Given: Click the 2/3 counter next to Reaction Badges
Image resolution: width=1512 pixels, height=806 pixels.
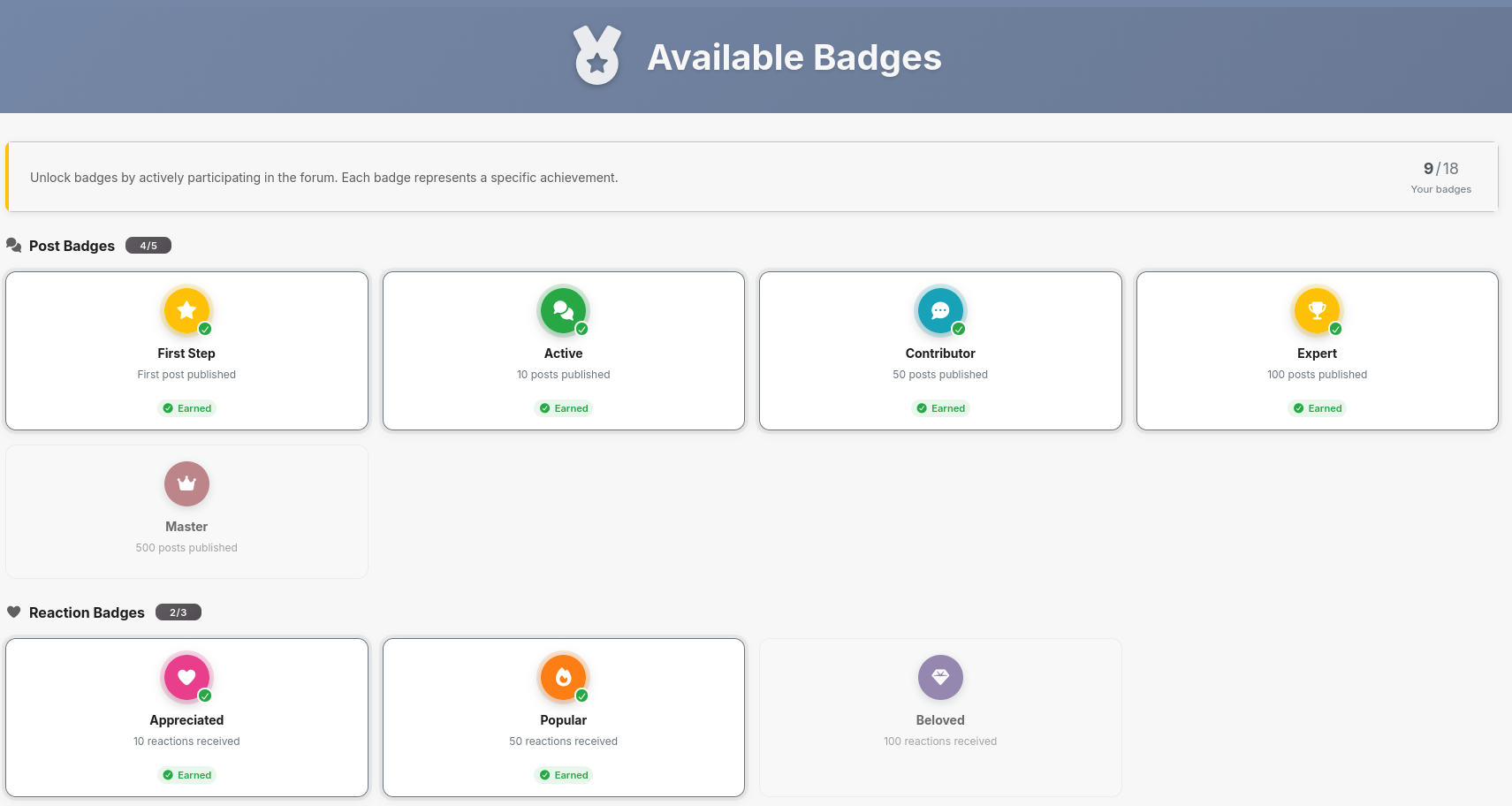Looking at the screenshot, I should [x=179, y=612].
